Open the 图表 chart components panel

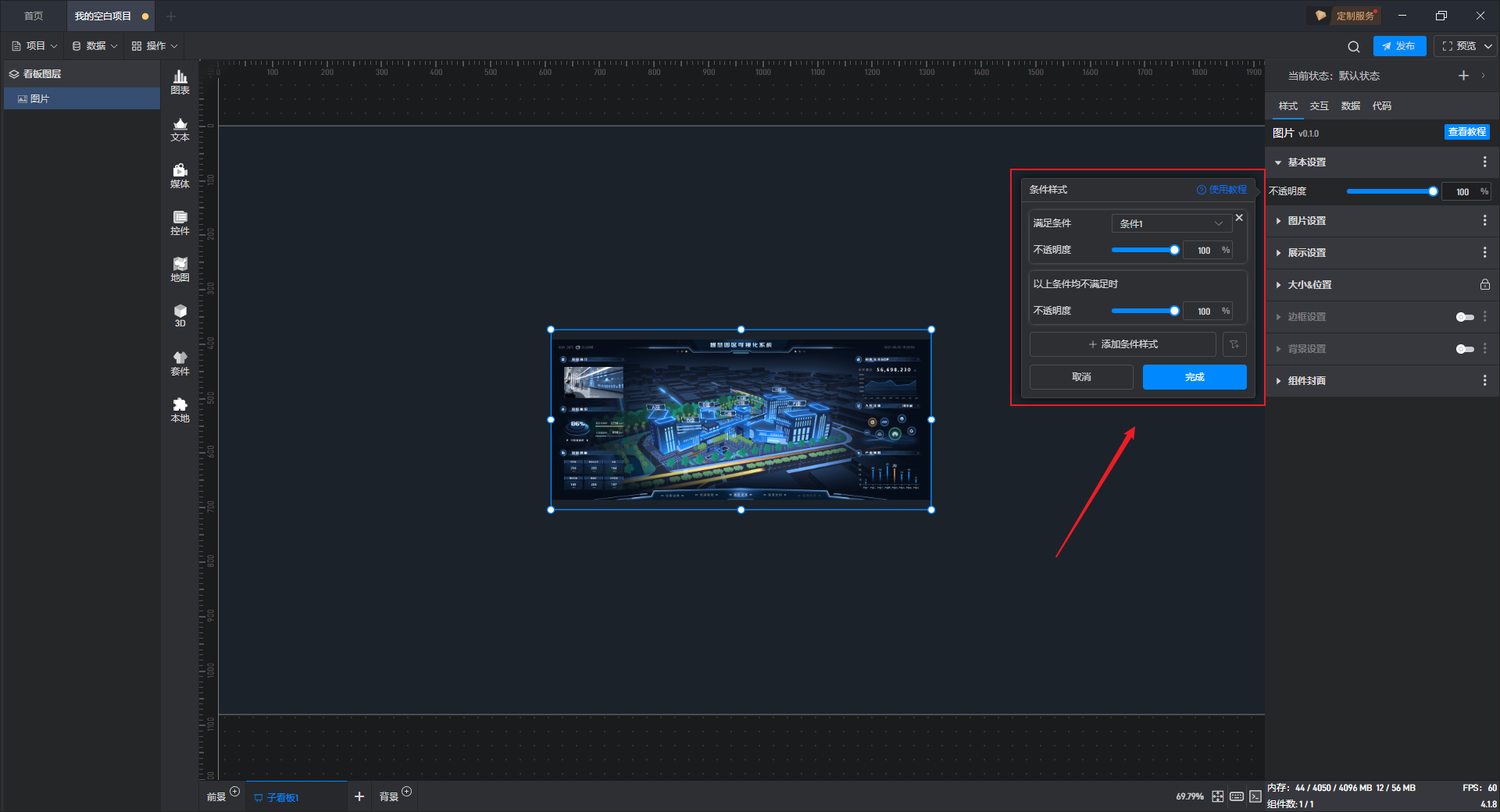[180, 82]
